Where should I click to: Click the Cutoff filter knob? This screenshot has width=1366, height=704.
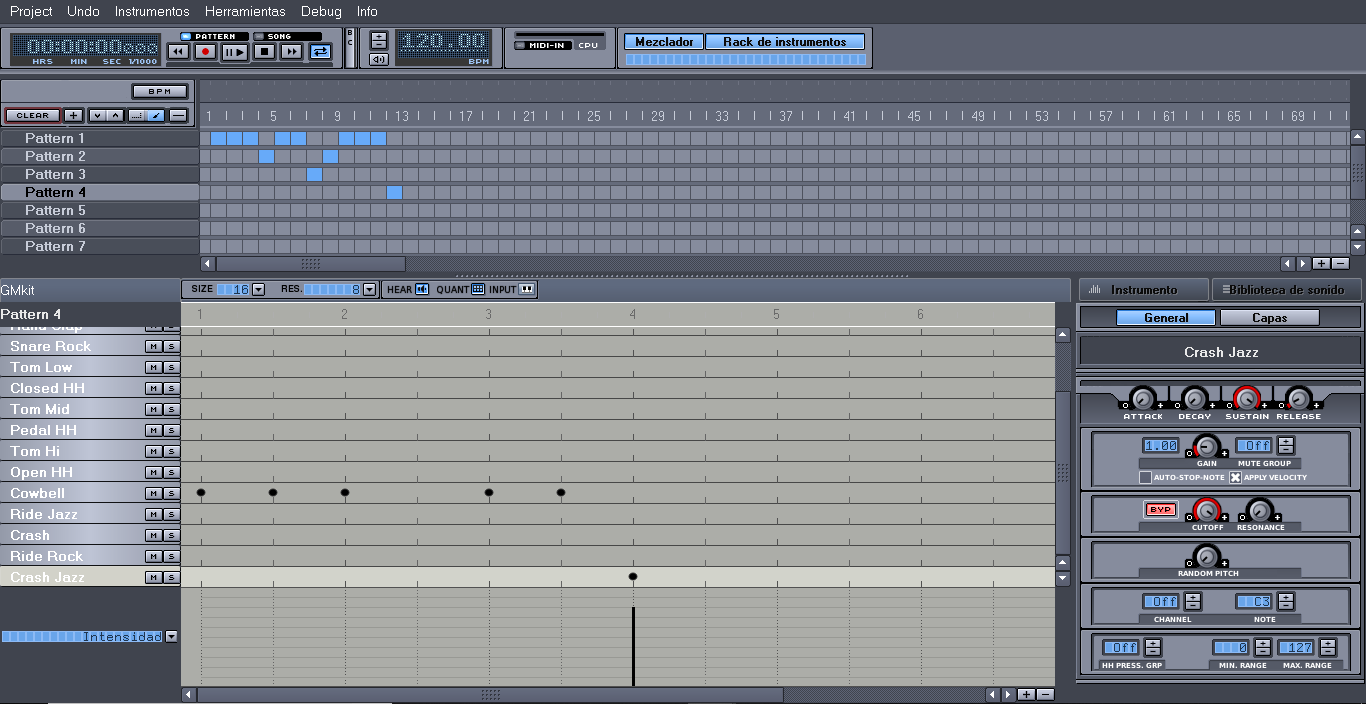1208,510
